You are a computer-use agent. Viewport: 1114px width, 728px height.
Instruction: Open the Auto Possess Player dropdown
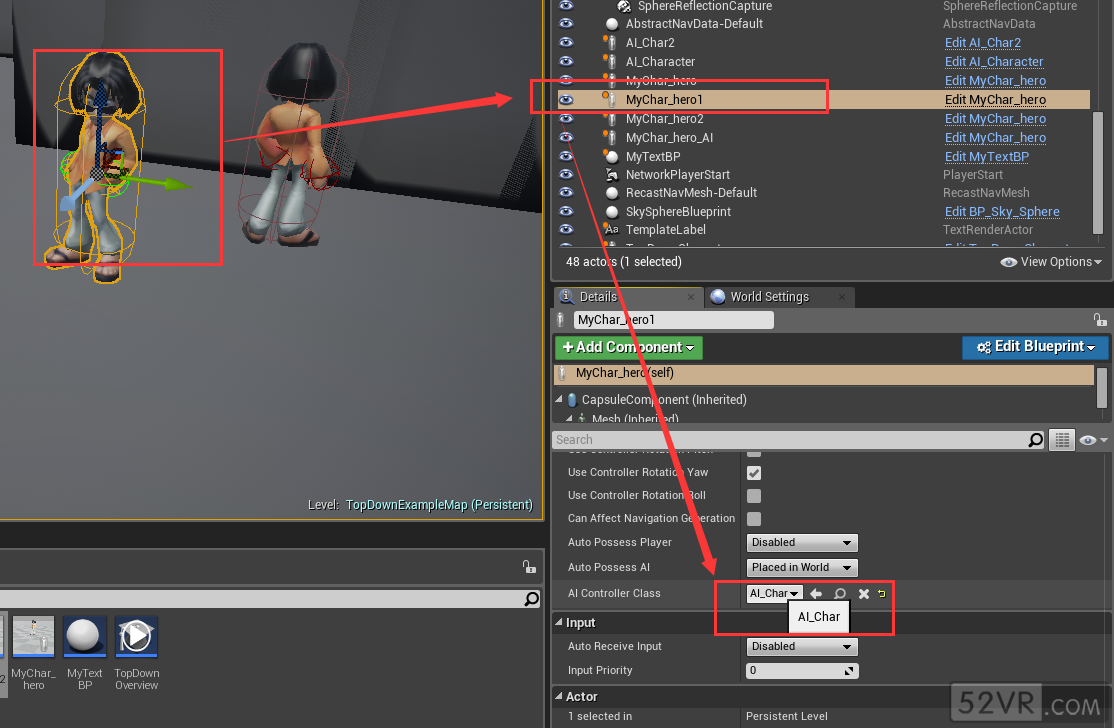click(802, 543)
